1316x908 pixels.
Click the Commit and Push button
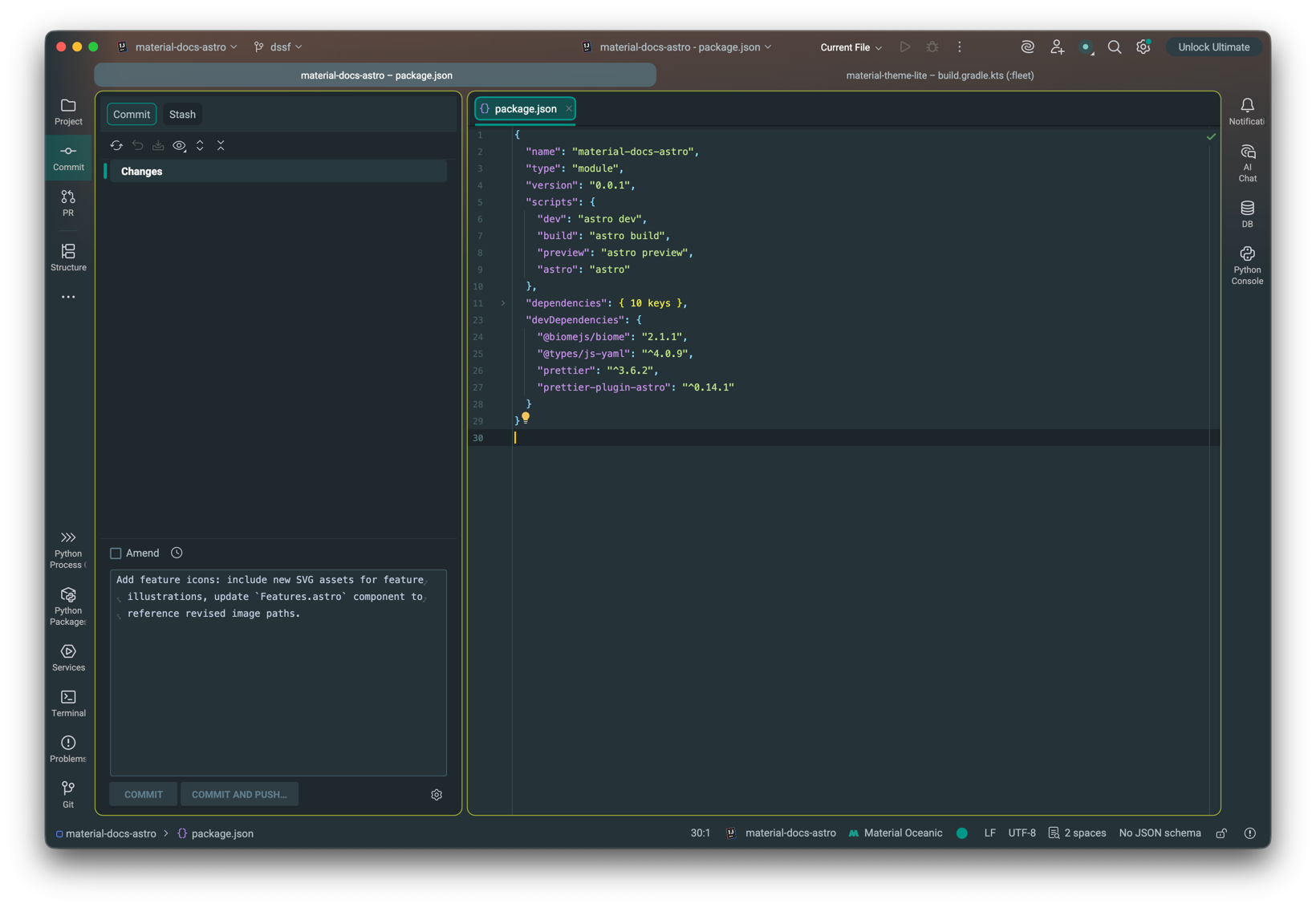[239, 794]
